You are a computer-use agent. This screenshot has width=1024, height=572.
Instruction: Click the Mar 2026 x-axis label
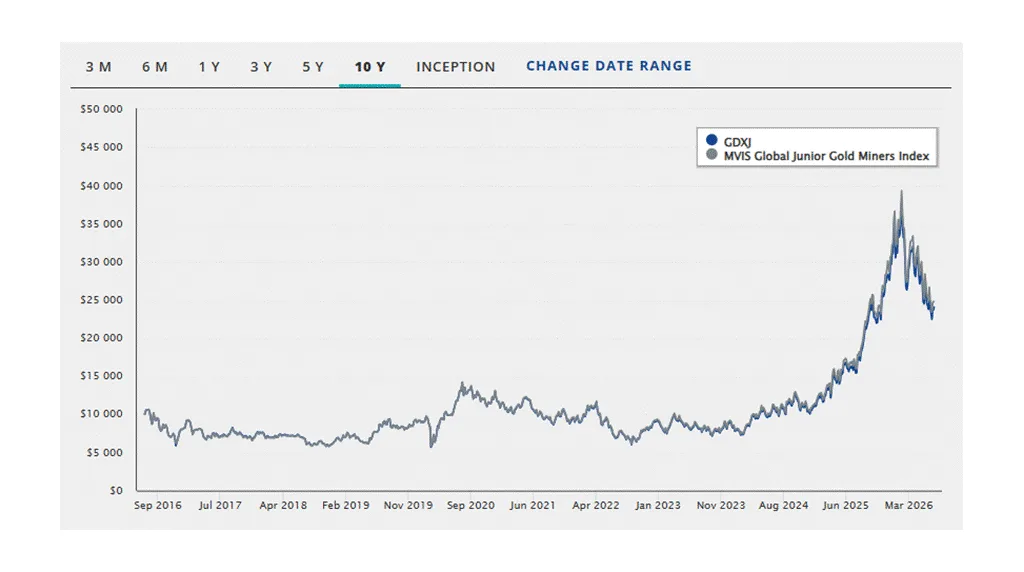tap(908, 505)
